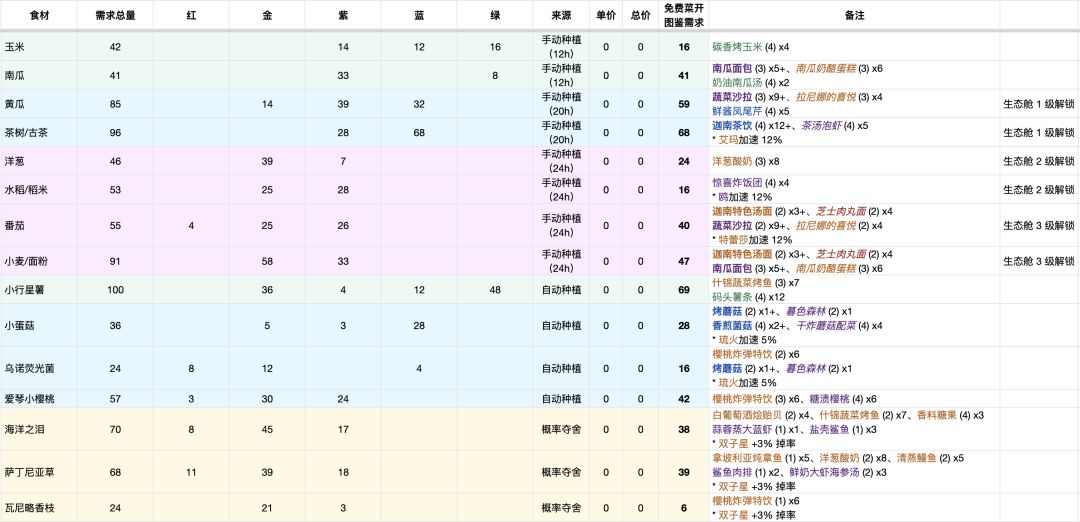Select the 自动种植 cell in 小蛋菇 row
Image resolution: width=1080 pixels, height=522 pixels.
tap(561, 325)
